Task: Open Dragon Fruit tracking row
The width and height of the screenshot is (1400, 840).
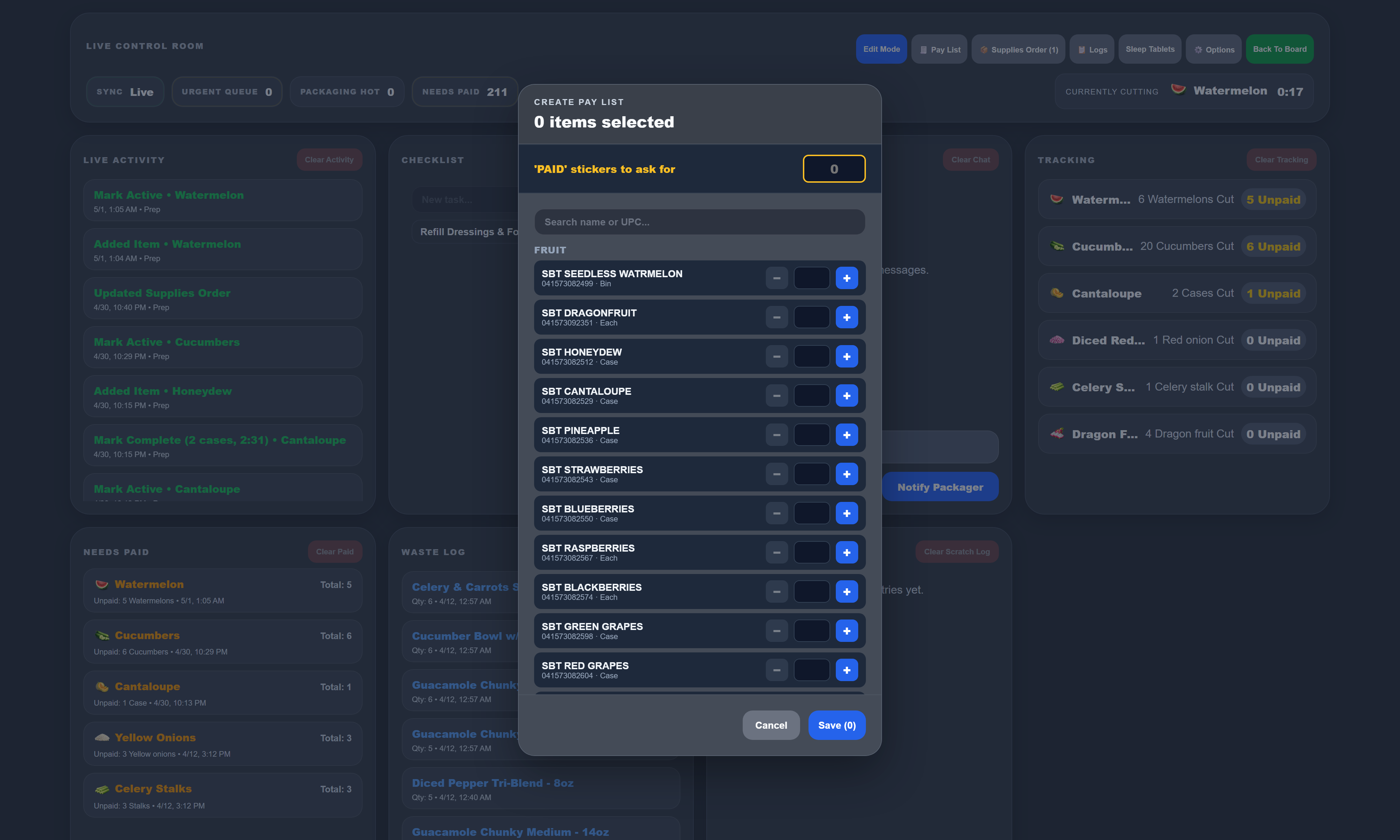Action: point(1177,434)
